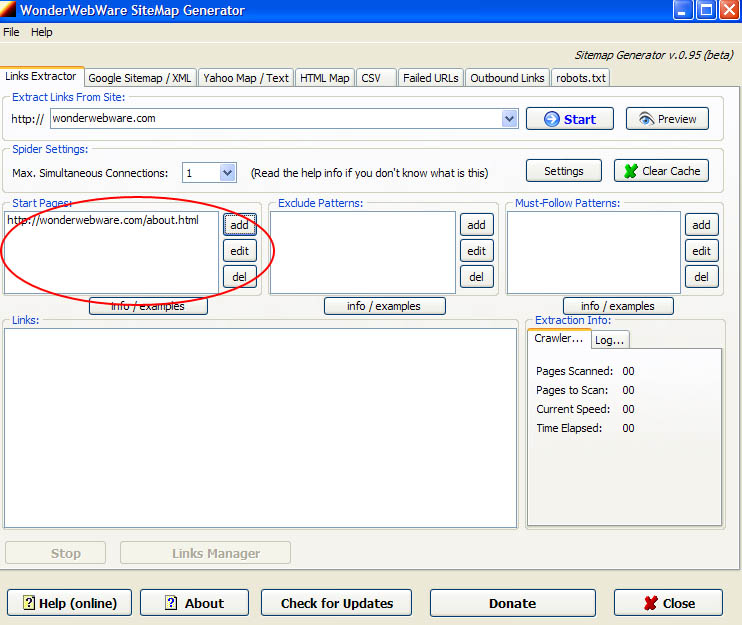Switch to robots.txt tab
Viewport: 742px width, 625px height.
coord(580,78)
